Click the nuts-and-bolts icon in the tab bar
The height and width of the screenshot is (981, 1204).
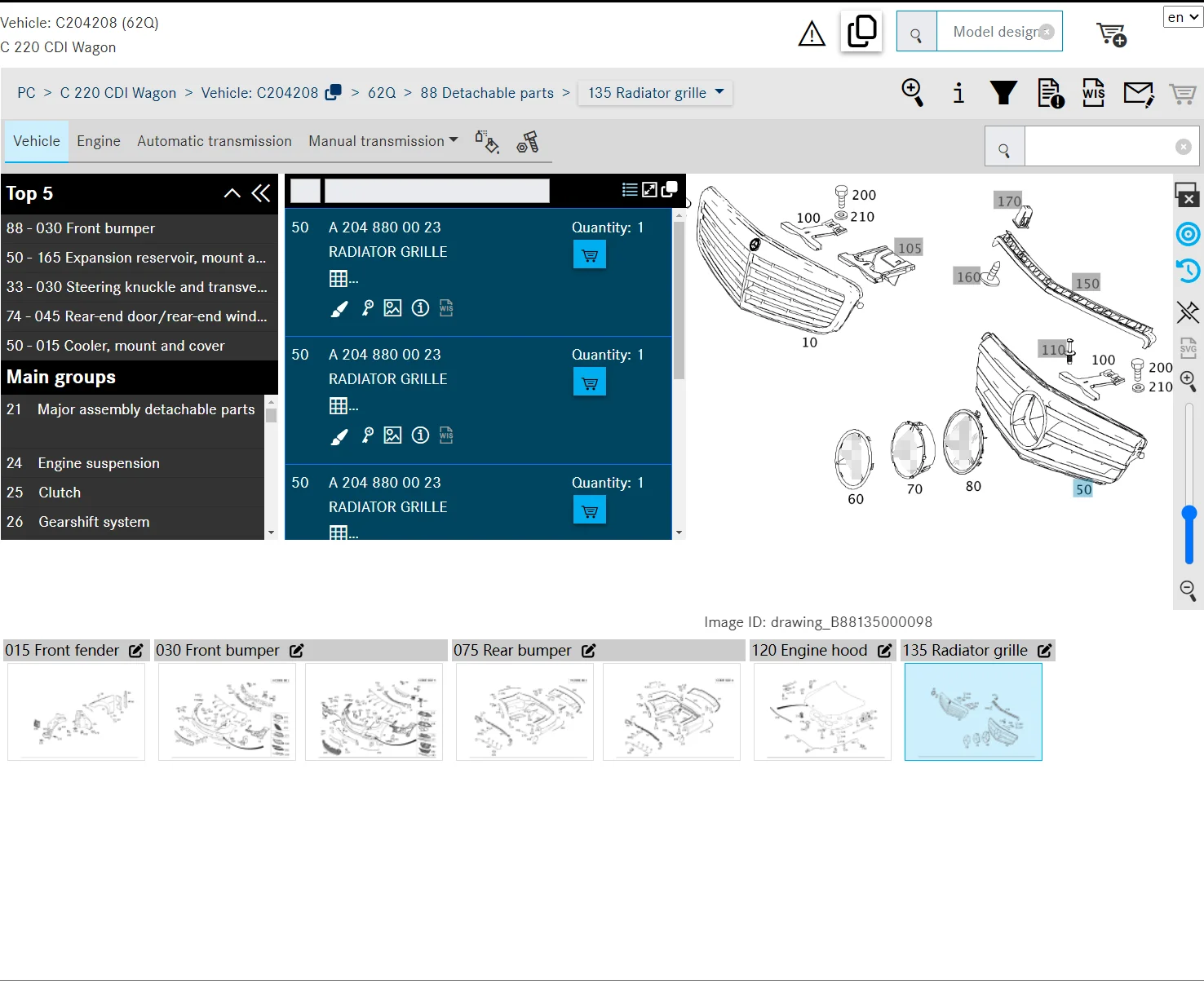click(528, 142)
